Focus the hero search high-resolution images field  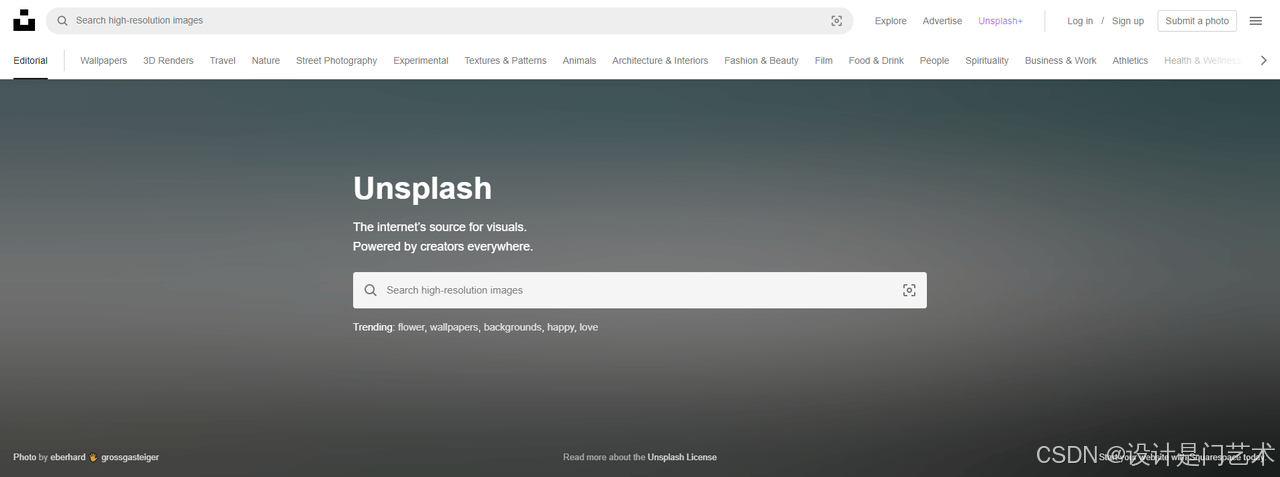(x=640, y=290)
